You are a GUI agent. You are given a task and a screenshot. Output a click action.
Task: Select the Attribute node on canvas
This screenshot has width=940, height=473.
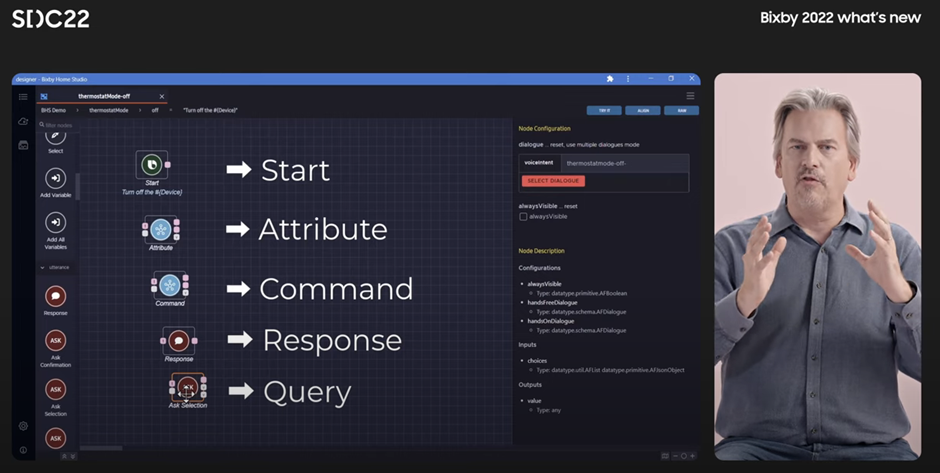pyautogui.click(x=161, y=230)
